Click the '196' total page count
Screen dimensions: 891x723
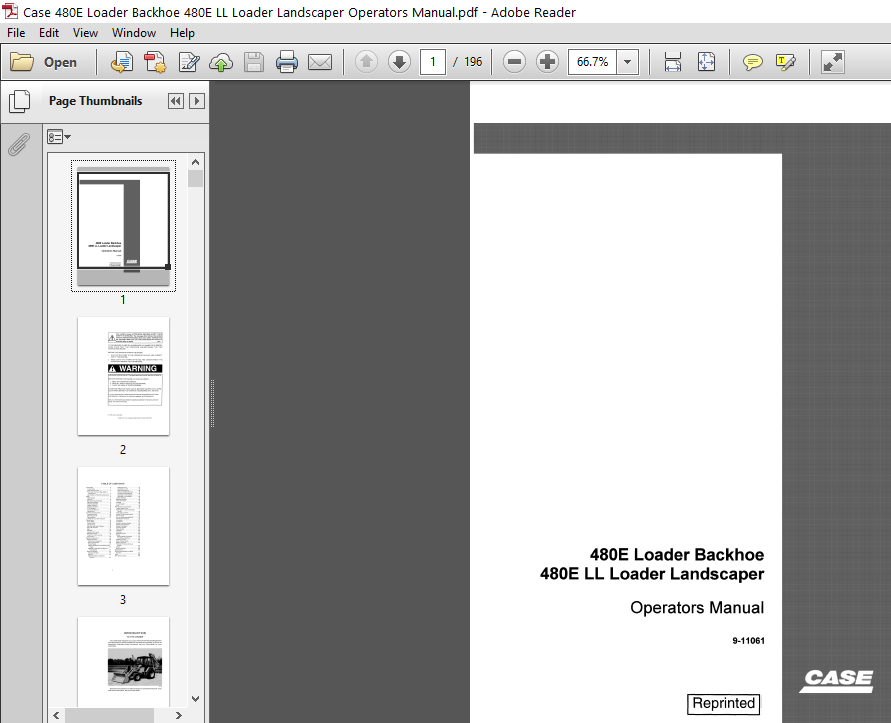473,61
